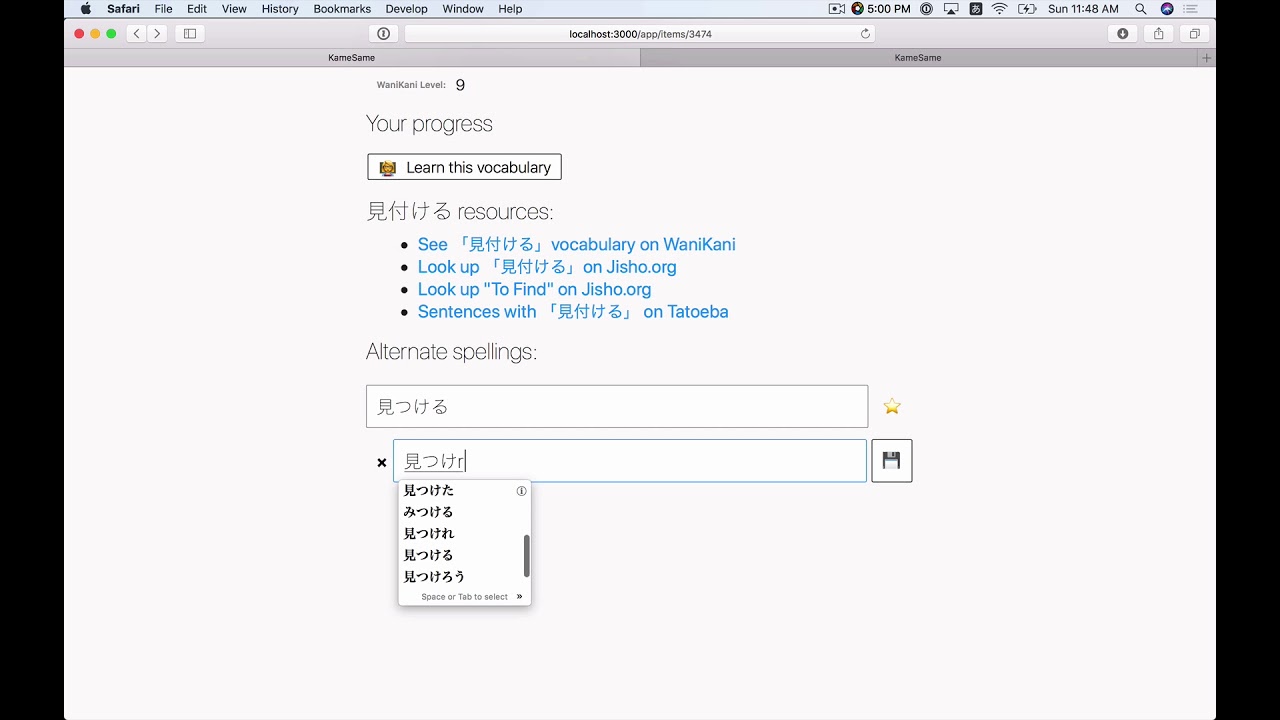Open Look up "To Find" on Jisho.org link

(534, 289)
